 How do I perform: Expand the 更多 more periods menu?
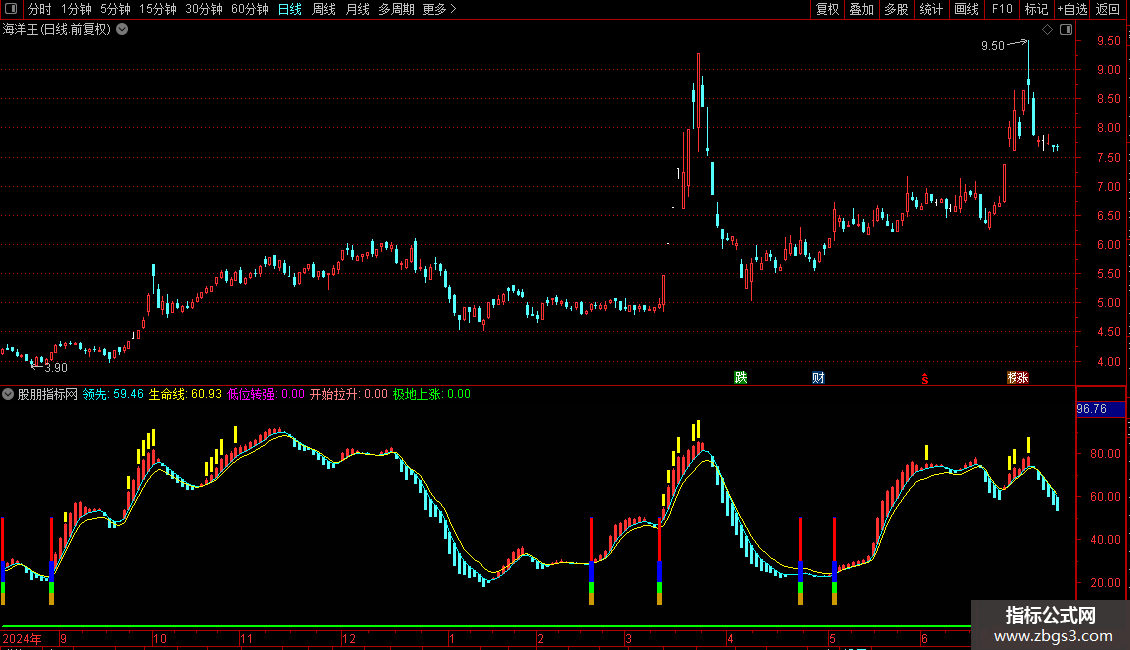tap(439, 9)
